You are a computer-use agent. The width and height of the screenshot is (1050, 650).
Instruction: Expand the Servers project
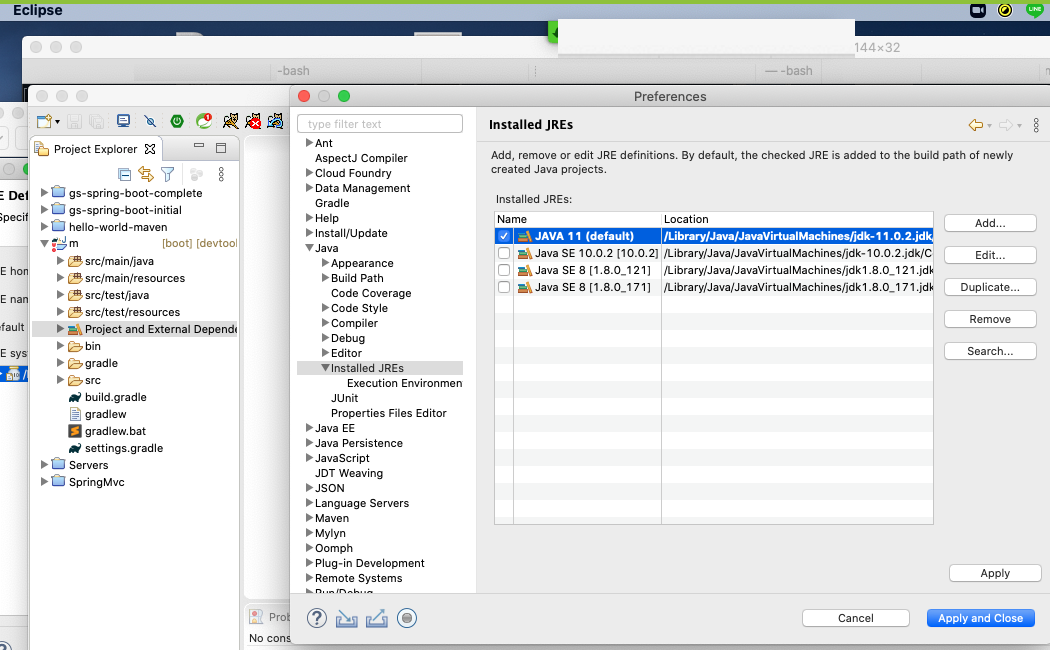pos(45,465)
